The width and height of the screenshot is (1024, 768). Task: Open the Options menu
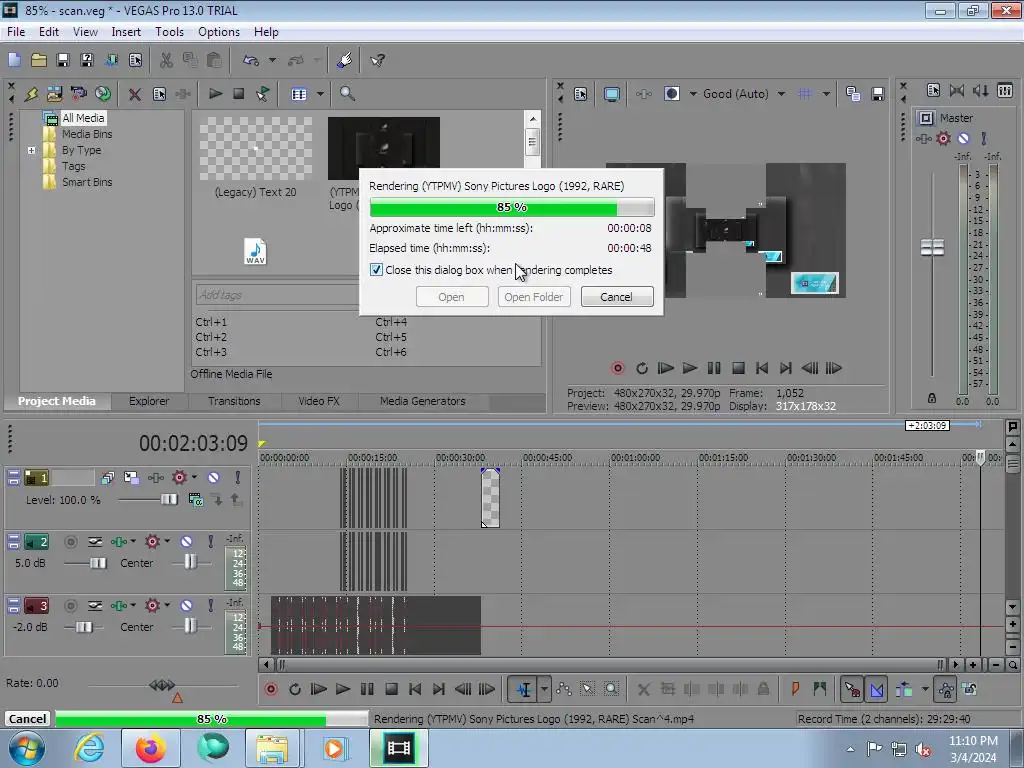[x=219, y=31]
